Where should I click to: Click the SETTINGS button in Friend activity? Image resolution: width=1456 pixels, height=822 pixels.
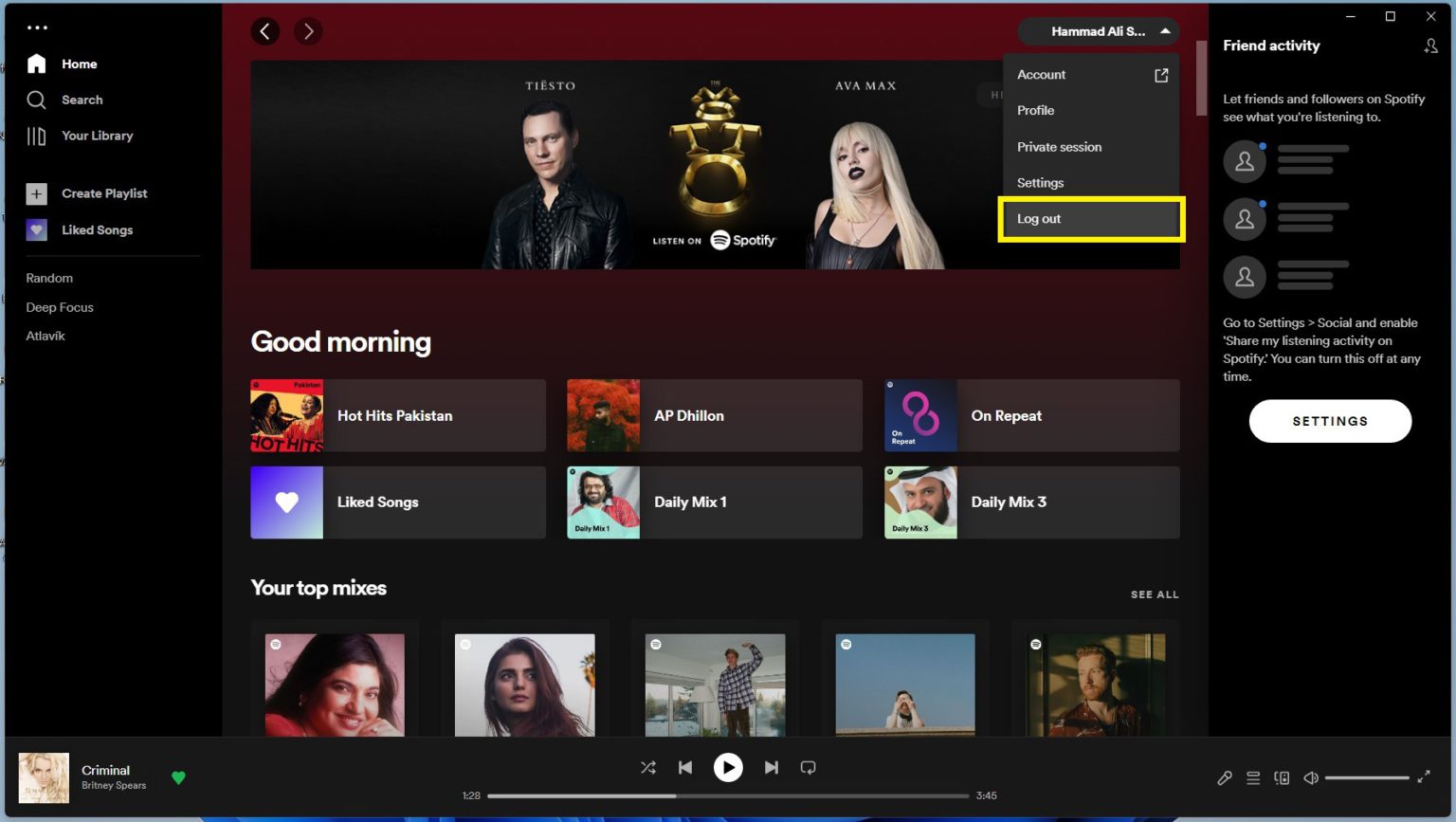[x=1330, y=421]
